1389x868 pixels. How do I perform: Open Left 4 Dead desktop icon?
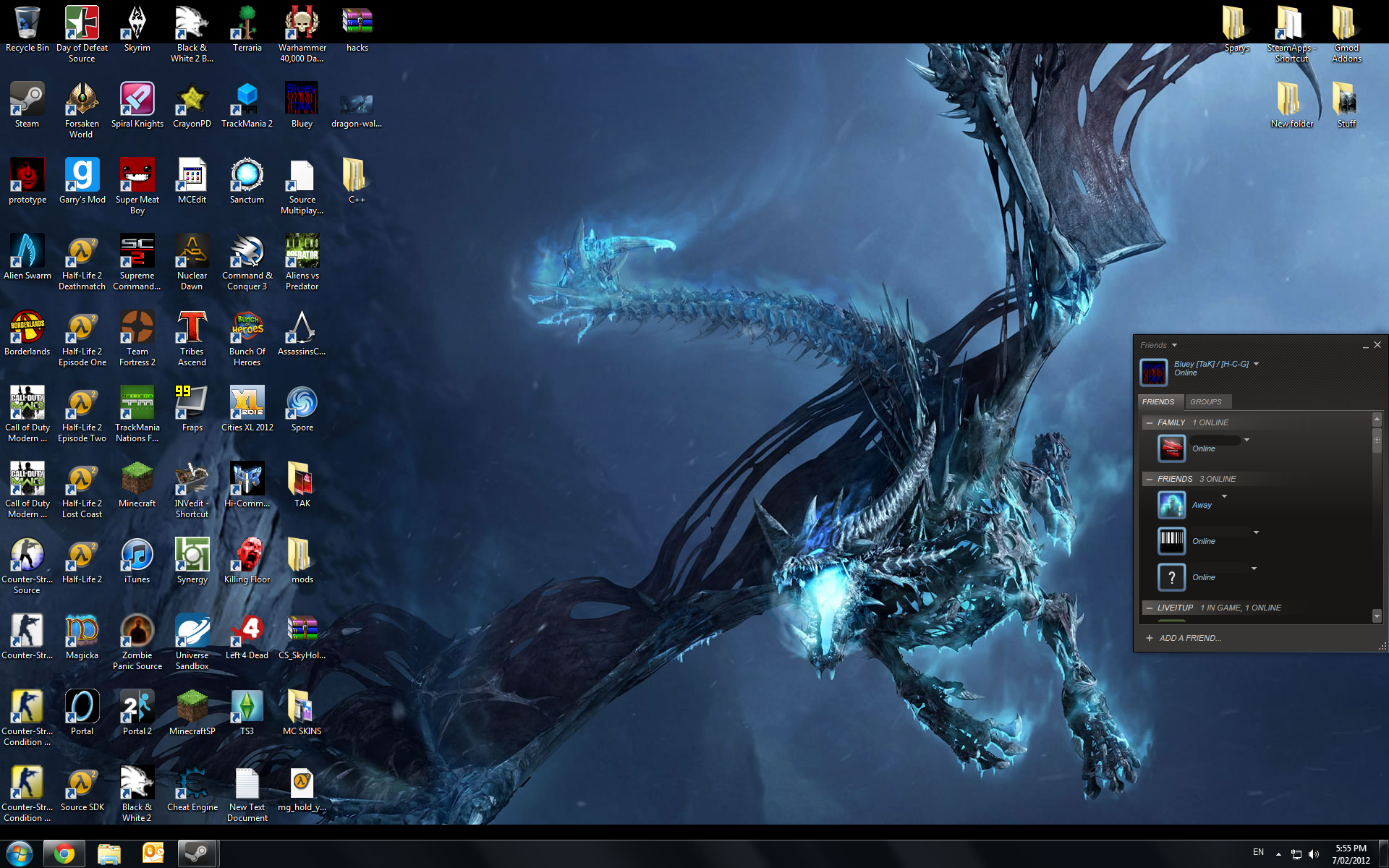[x=247, y=637]
